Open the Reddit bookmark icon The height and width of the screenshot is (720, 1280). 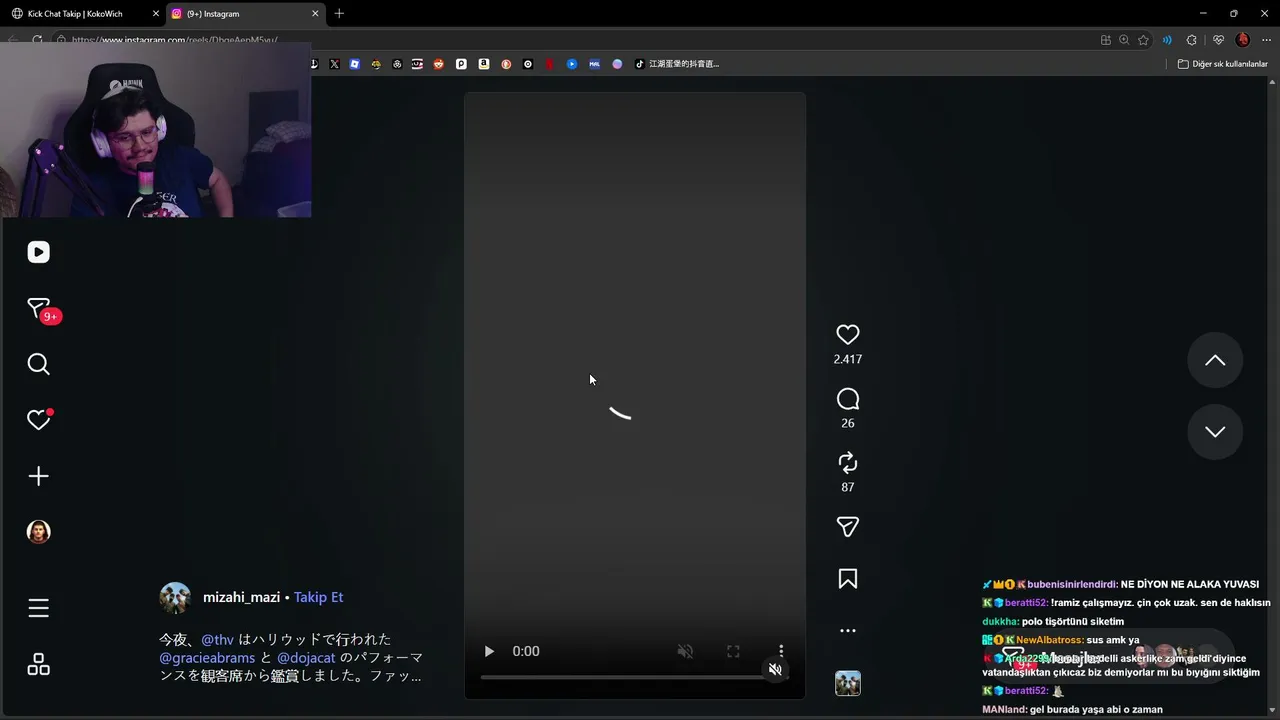coord(438,64)
